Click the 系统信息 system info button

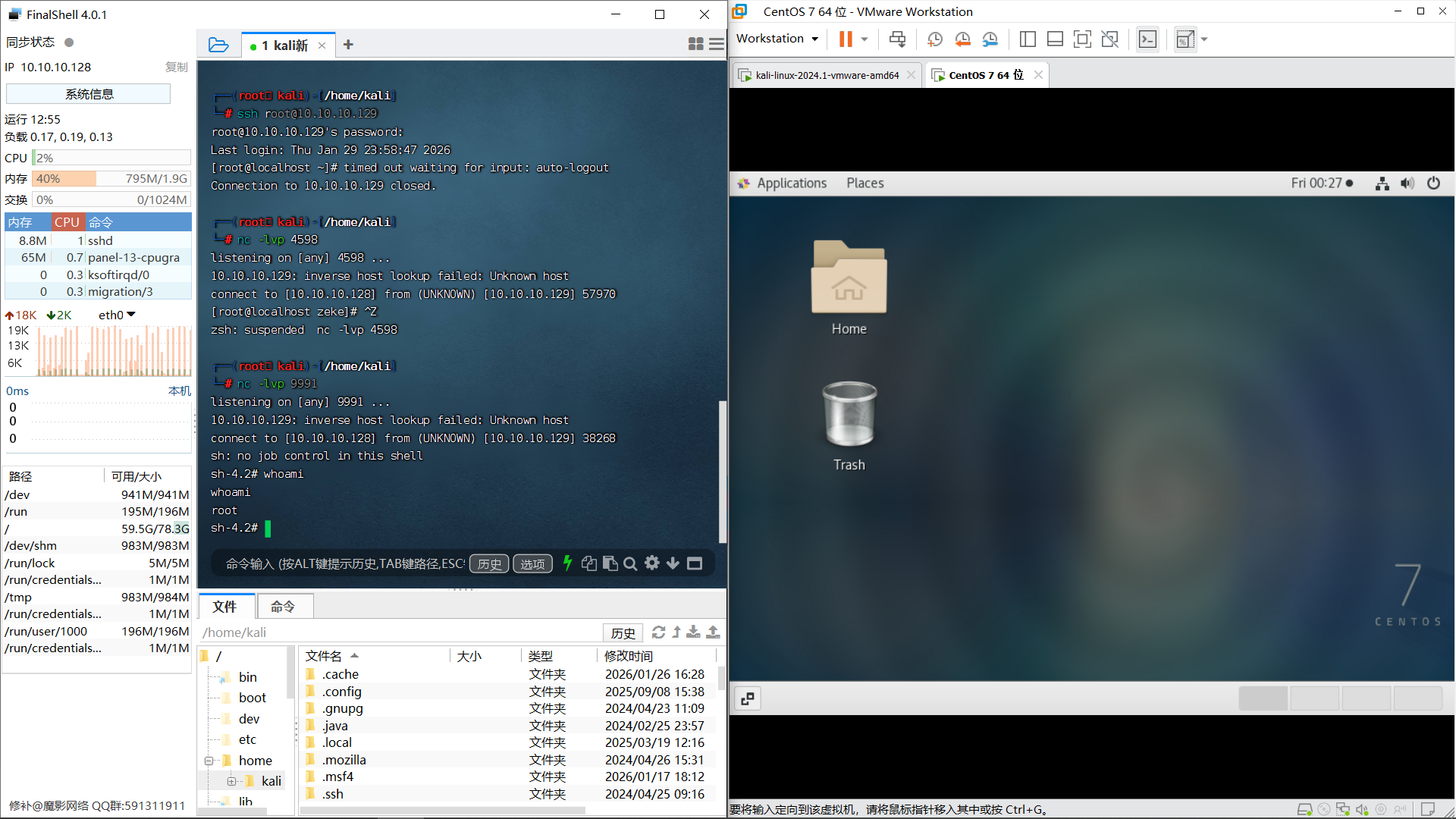coord(89,94)
